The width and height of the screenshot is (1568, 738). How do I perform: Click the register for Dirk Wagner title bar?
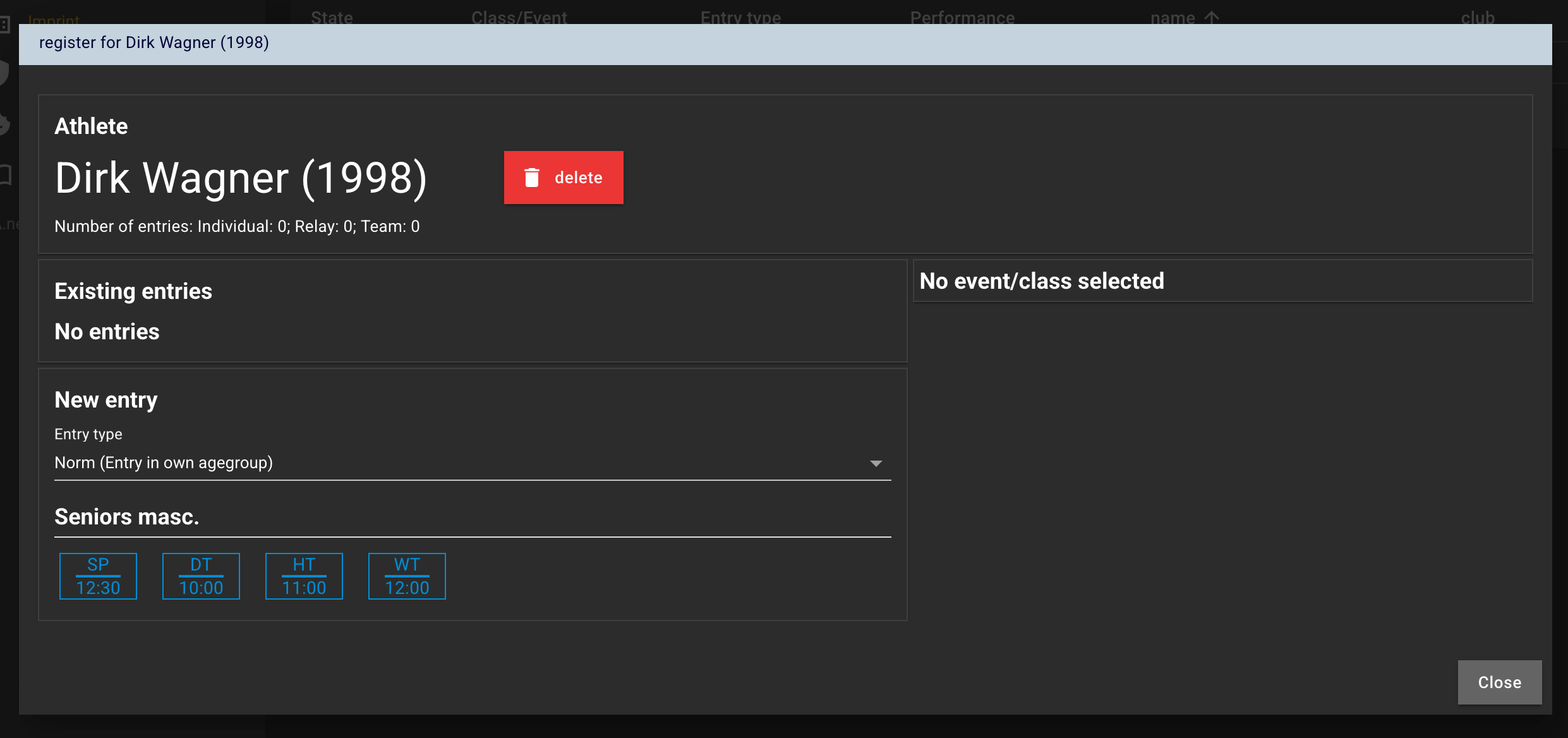[785, 44]
